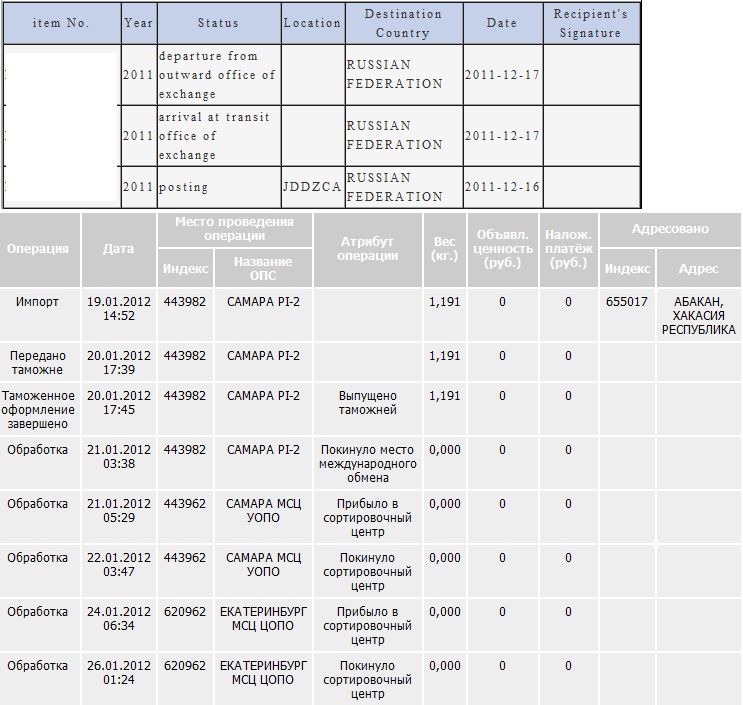Click the 'Status' column header
This screenshot has width=743, height=705.
[219, 23]
